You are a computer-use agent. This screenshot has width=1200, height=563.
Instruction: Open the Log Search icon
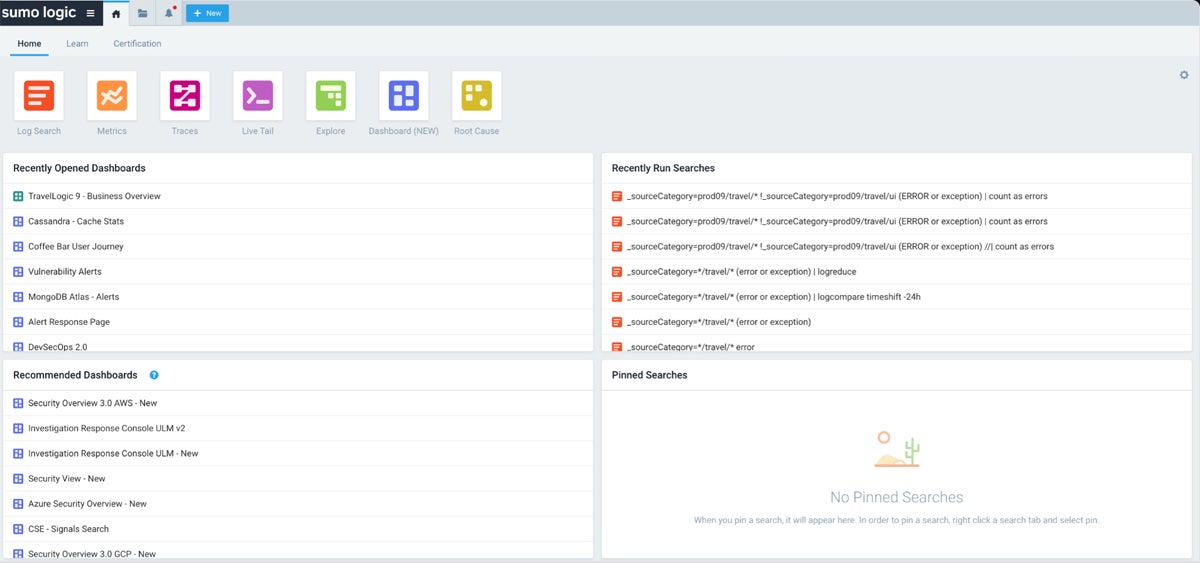coord(39,96)
